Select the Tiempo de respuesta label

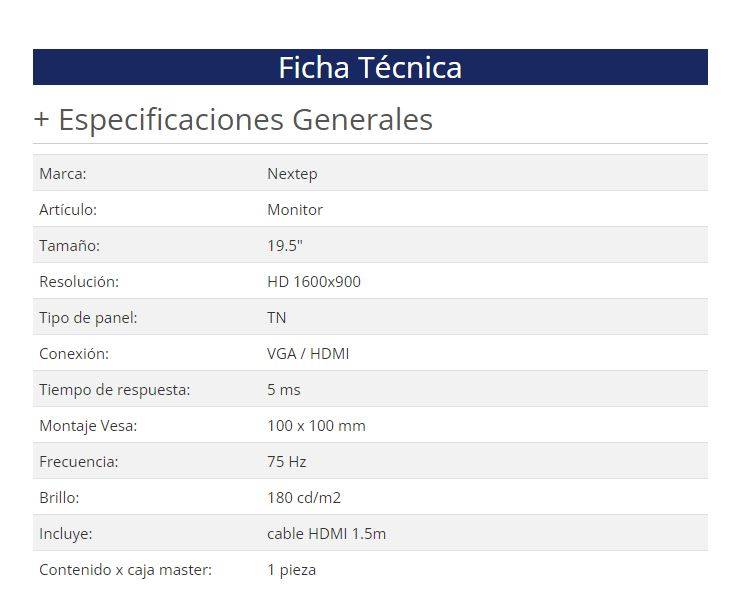pos(114,390)
